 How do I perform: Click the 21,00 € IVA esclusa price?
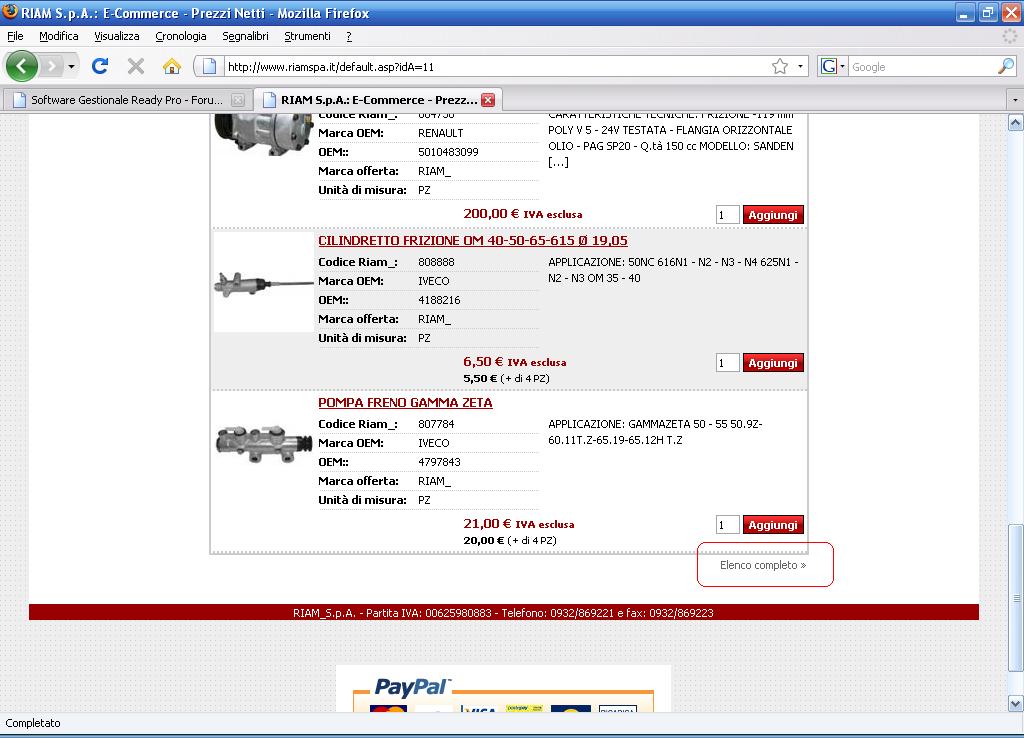tap(519, 524)
